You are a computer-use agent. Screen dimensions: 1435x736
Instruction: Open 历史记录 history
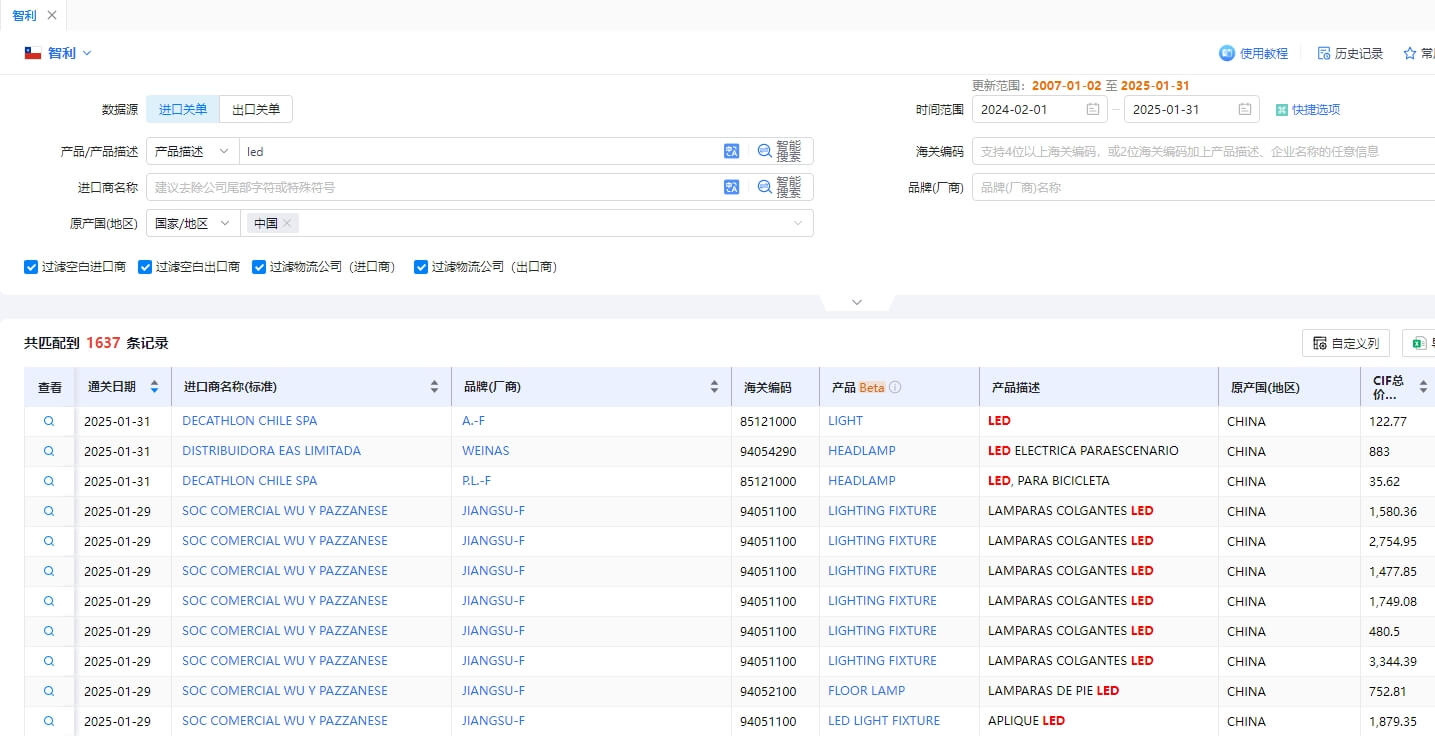tap(1350, 53)
